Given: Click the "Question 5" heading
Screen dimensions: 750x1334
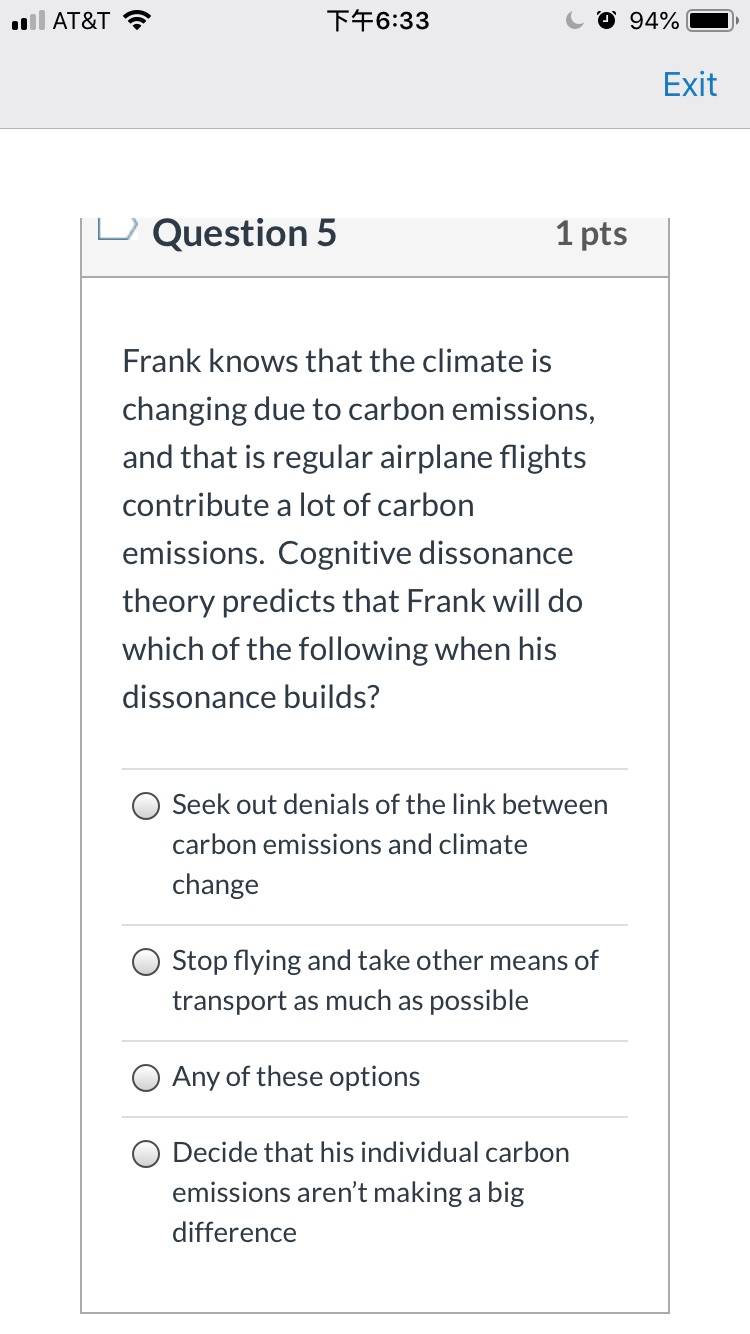Looking at the screenshot, I should coord(245,233).
